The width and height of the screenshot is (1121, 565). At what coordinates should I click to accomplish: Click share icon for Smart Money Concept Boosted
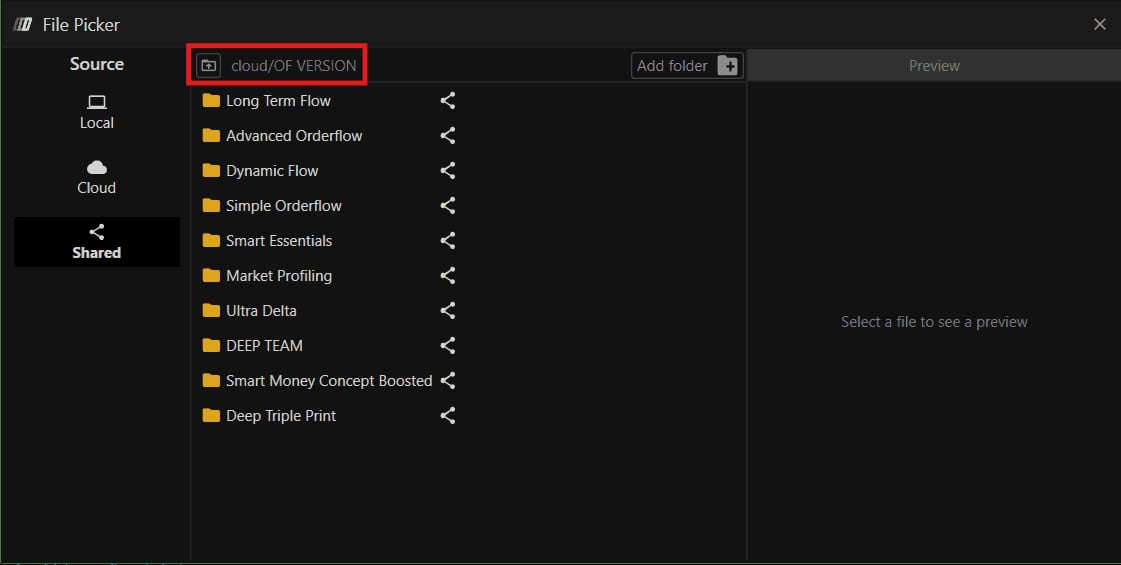pyautogui.click(x=448, y=380)
